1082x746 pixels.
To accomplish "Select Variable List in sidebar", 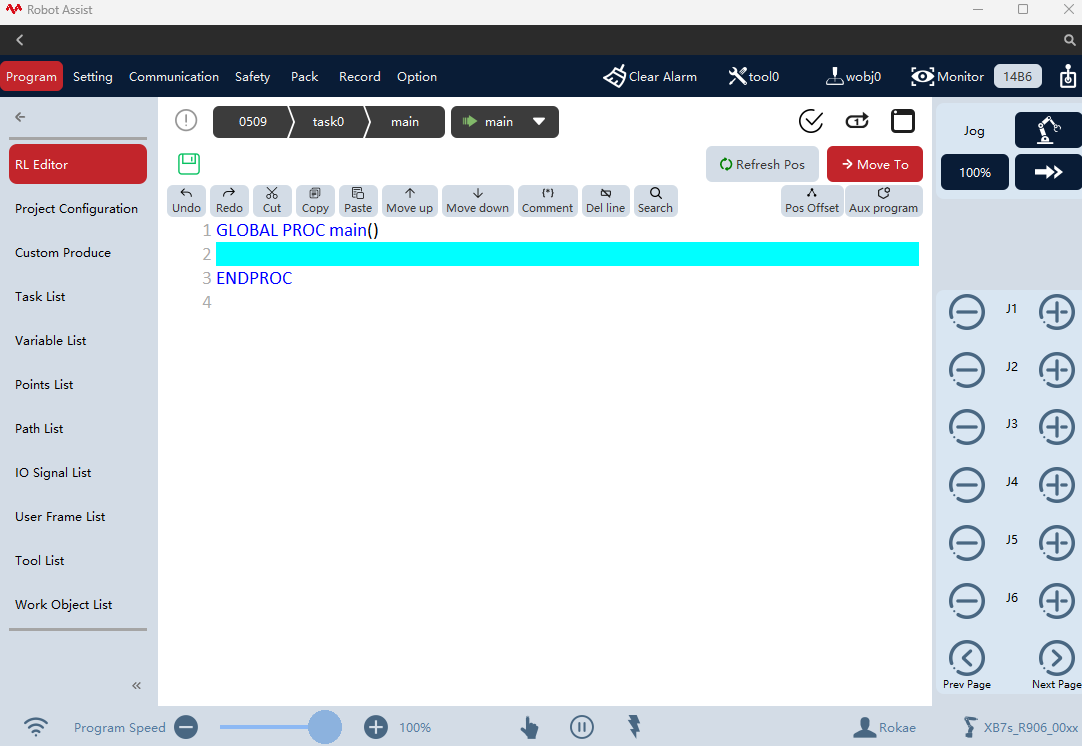I will 50,340.
